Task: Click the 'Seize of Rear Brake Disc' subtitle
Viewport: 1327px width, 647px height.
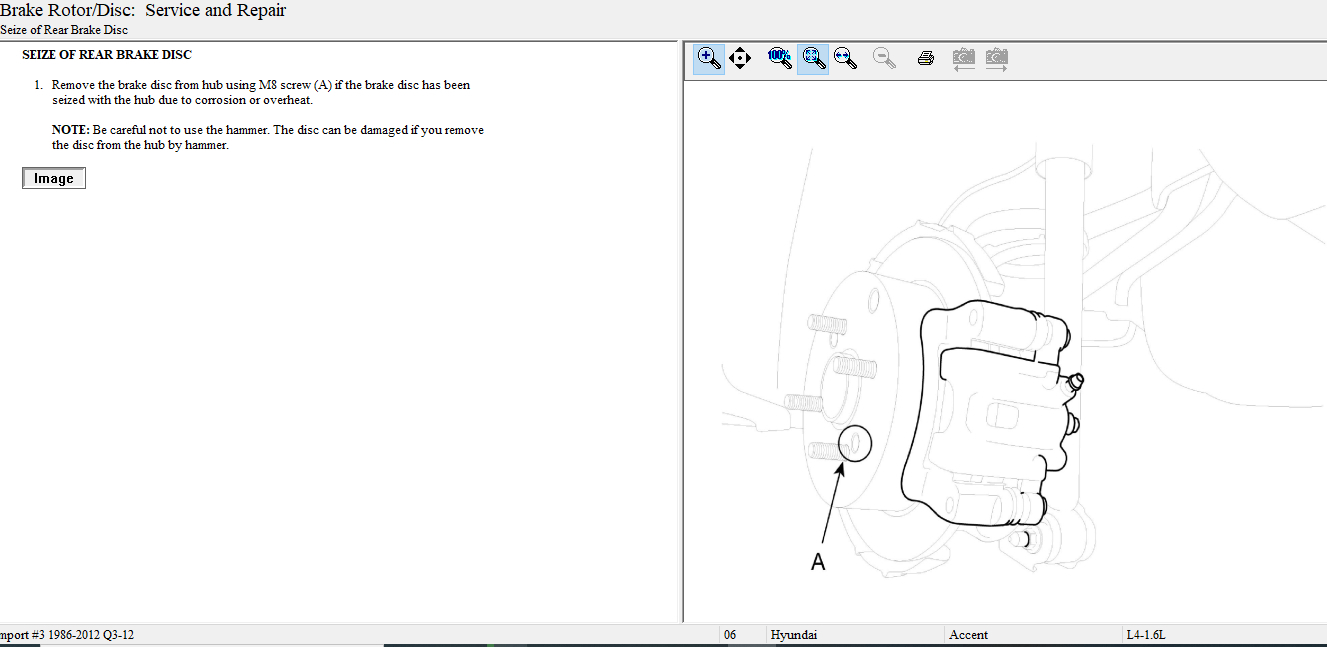Action: [x=64, y=30]
